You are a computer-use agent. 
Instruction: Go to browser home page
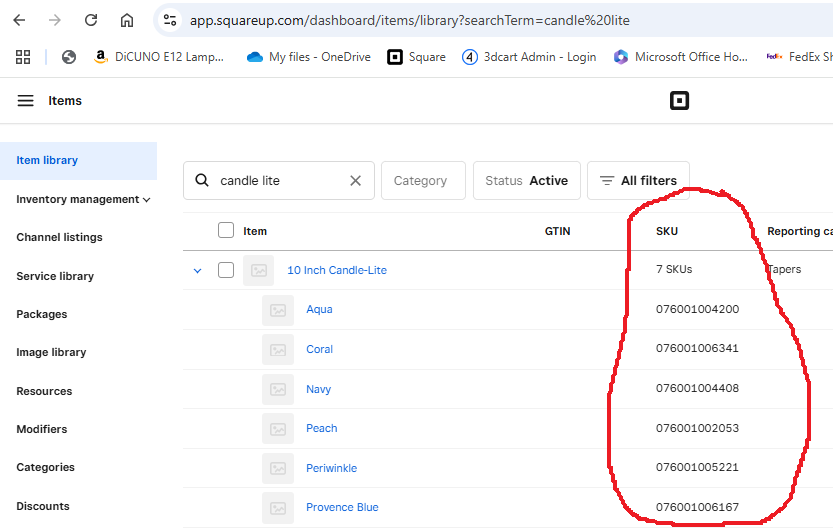(127, 20)
